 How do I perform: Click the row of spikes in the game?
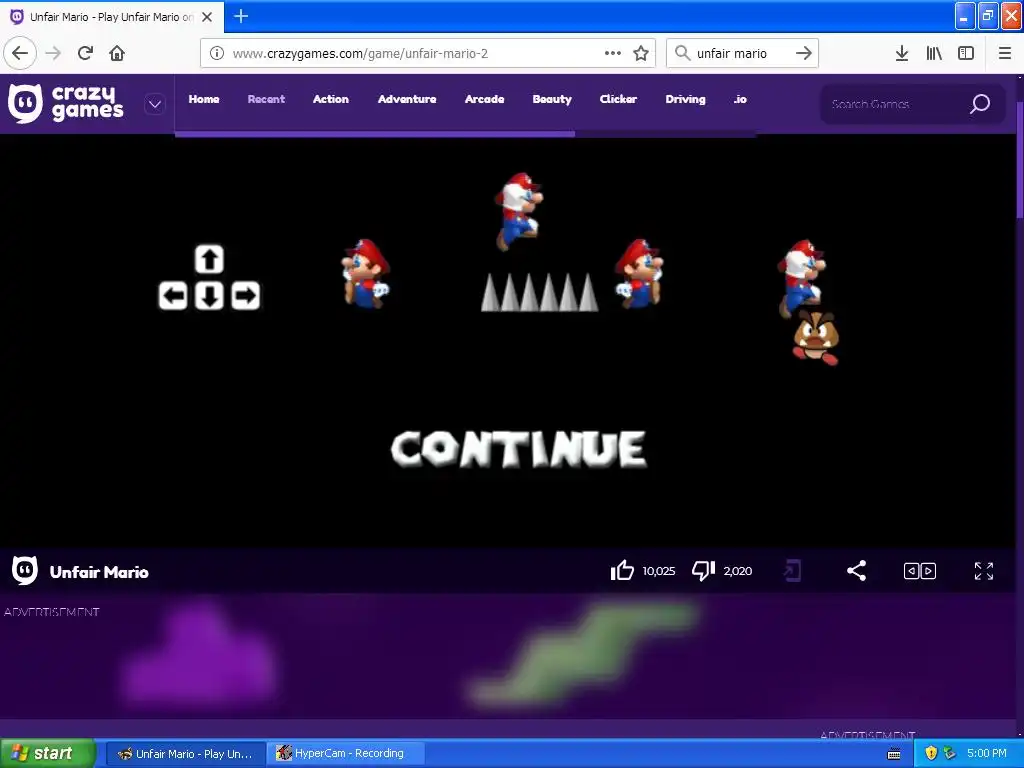coord(539,292)
